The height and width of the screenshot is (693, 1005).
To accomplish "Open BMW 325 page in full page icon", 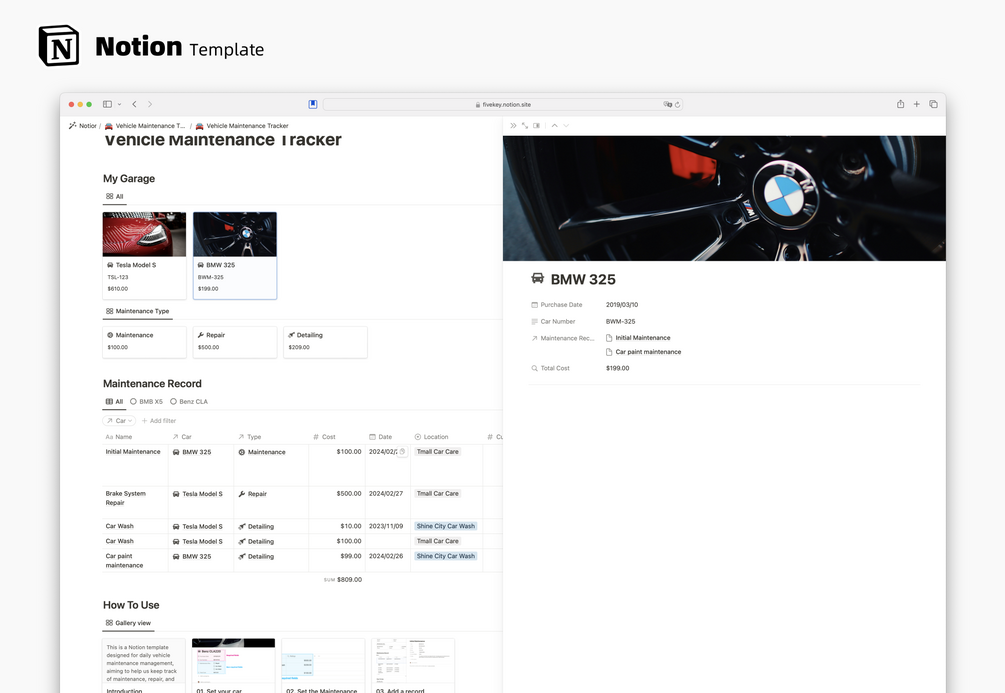I will pos(525,126).
